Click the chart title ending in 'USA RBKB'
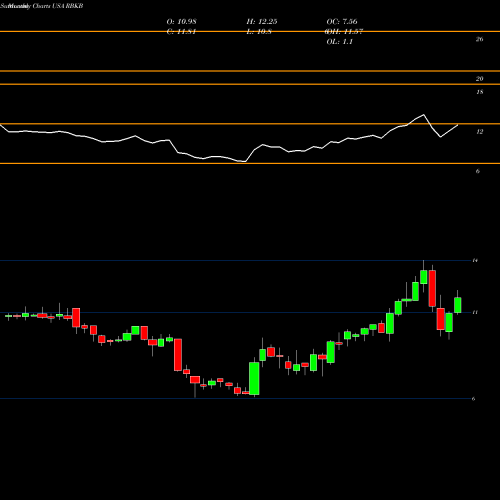The height and width of the screenshot is (500, 500). pyautogui.click(x=42, y=6)
